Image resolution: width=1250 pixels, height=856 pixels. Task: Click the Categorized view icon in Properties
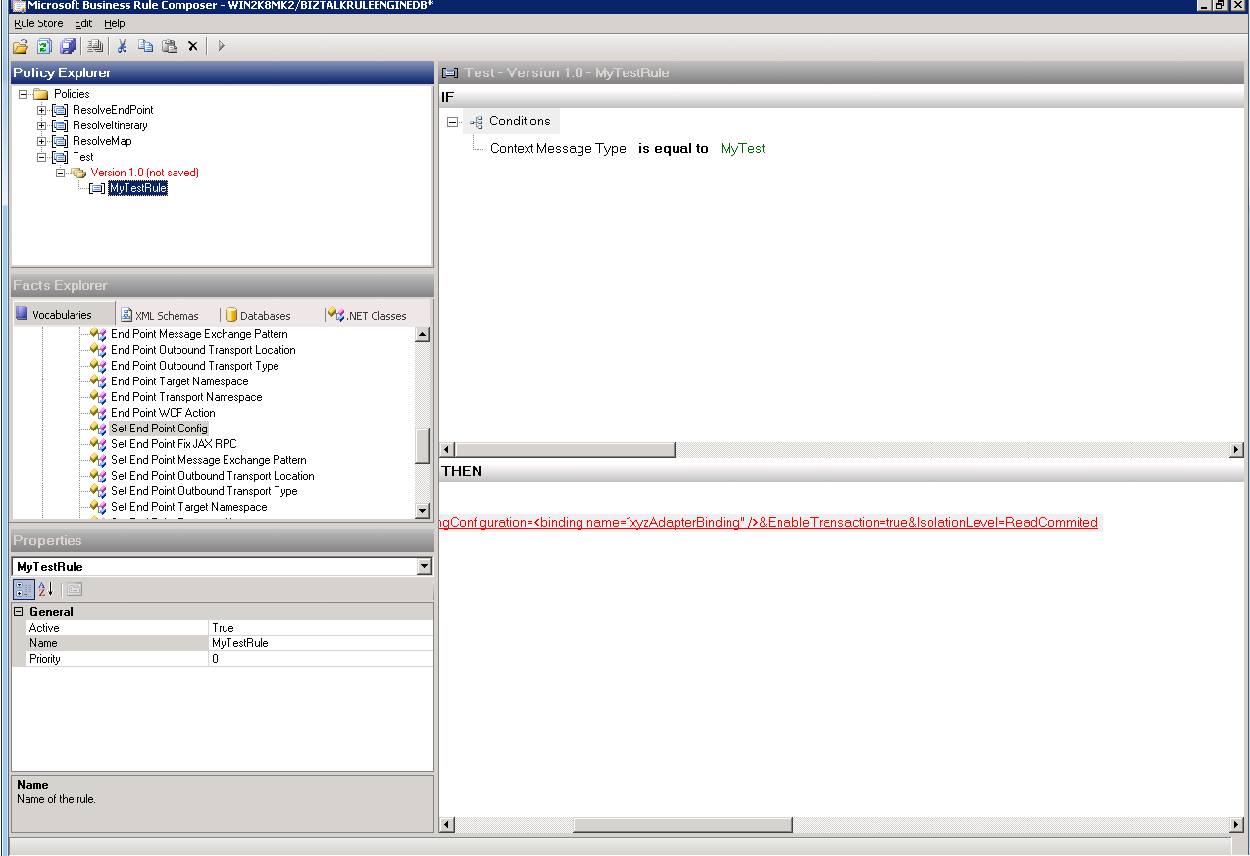pos(23,589)
